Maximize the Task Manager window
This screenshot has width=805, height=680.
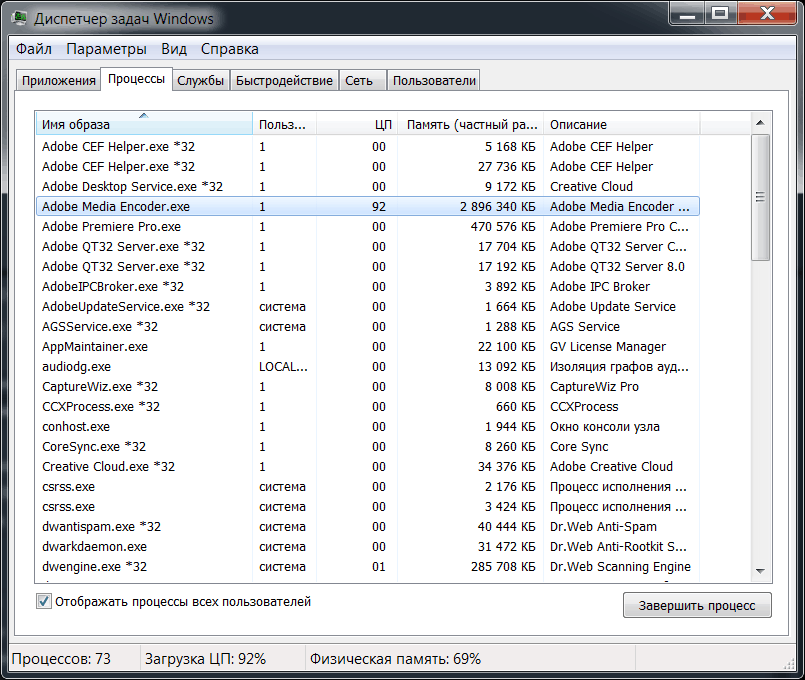721,14
